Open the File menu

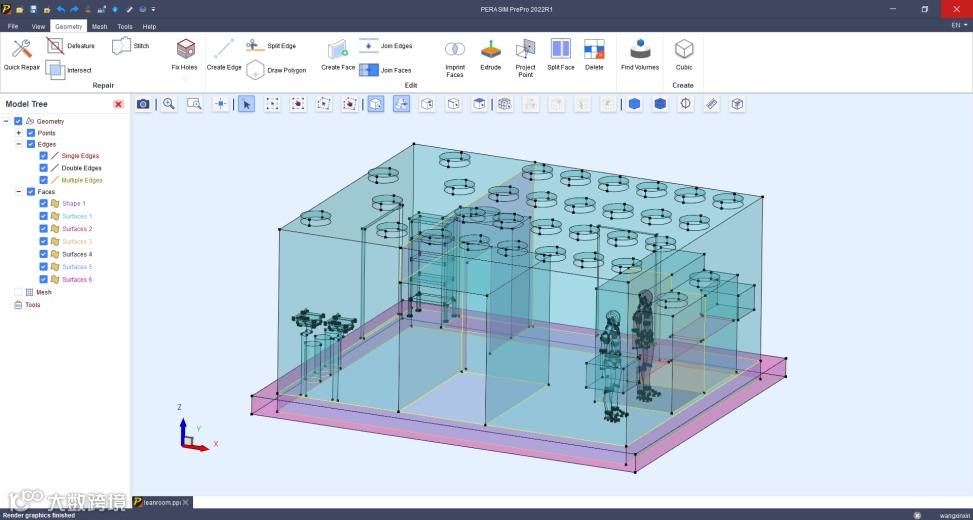[x=13, y=27]
